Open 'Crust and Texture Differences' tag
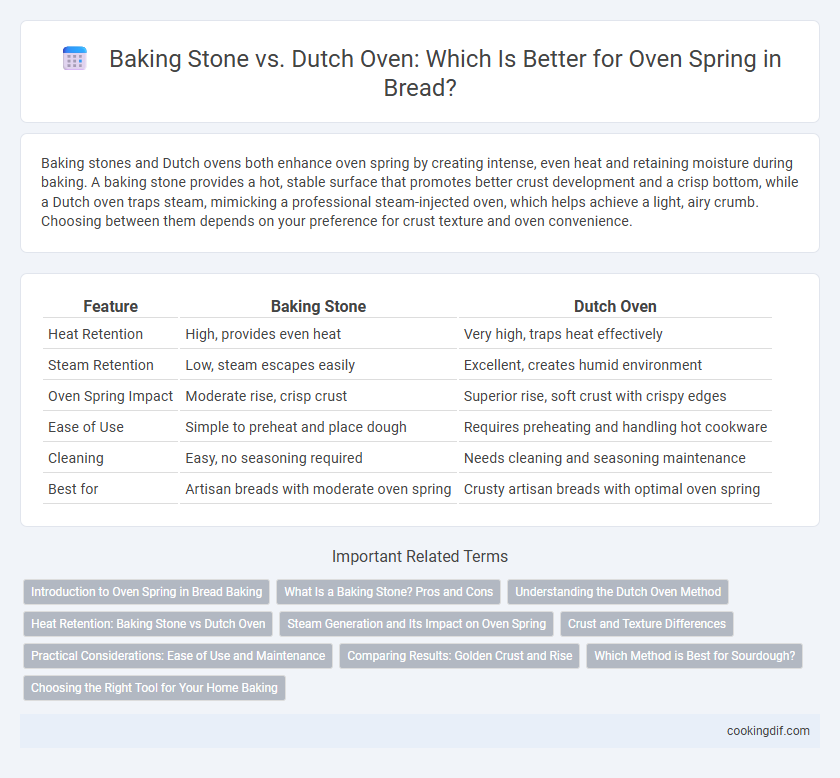The width and height of the screenshot is (840, 778). [647, 624]
